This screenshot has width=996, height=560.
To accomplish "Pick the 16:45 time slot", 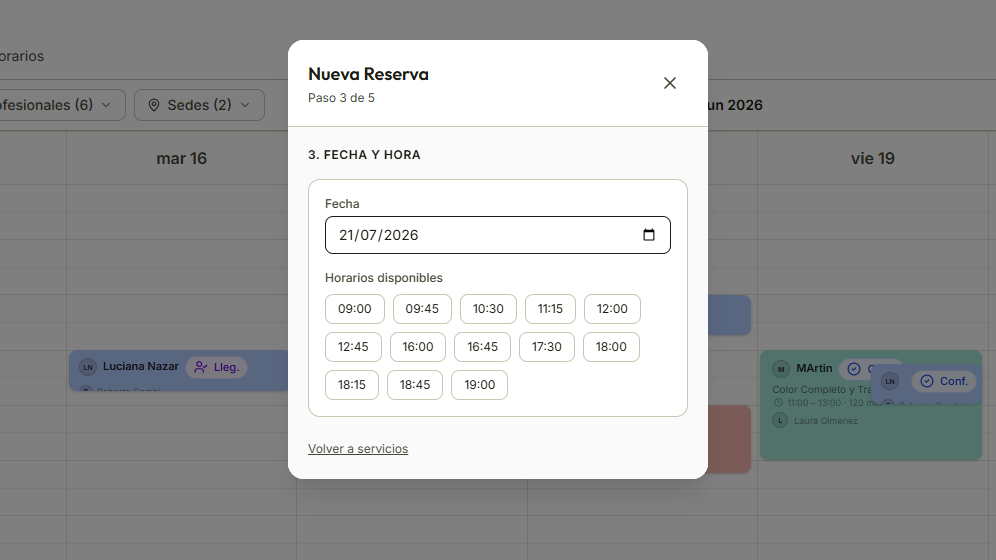I will (x=482, y=347).
